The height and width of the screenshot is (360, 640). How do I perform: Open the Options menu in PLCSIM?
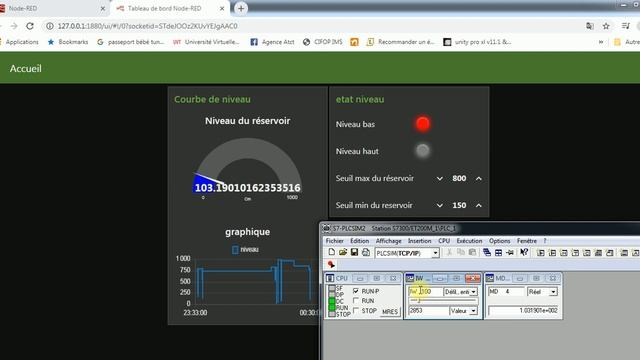(500, 241)
